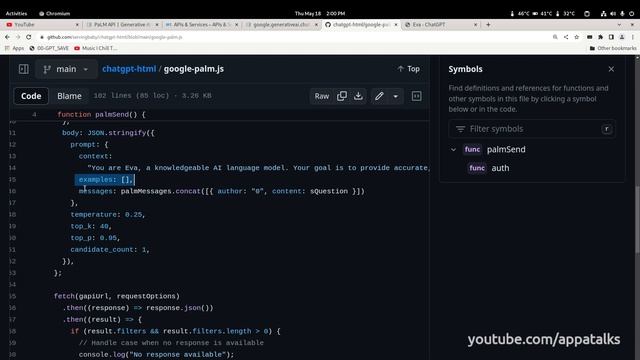Open a new browser tab

(488, 25)
